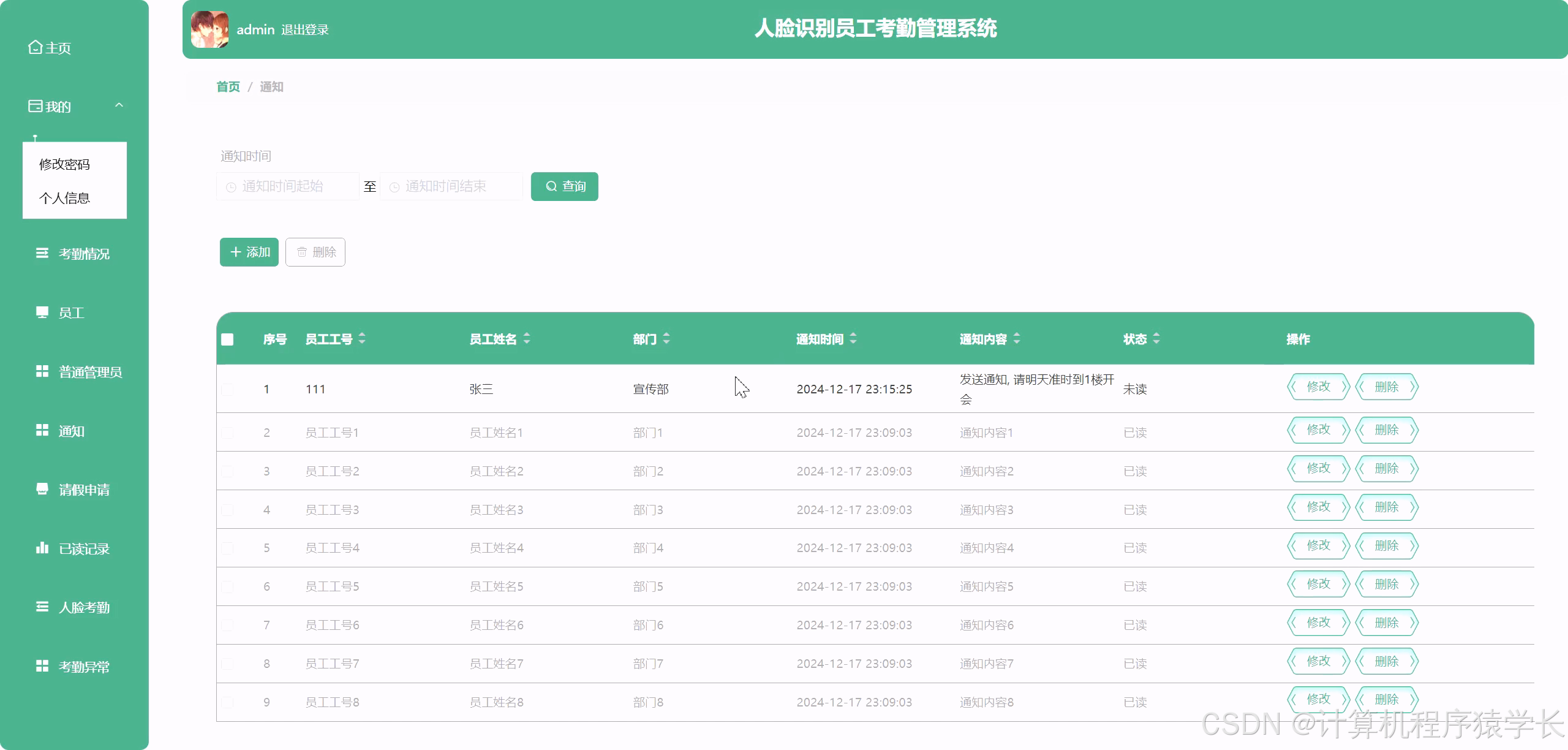Check the select-all checkbox in table header
Viewport: 1568px width, 750px height.
click(227, 339)
